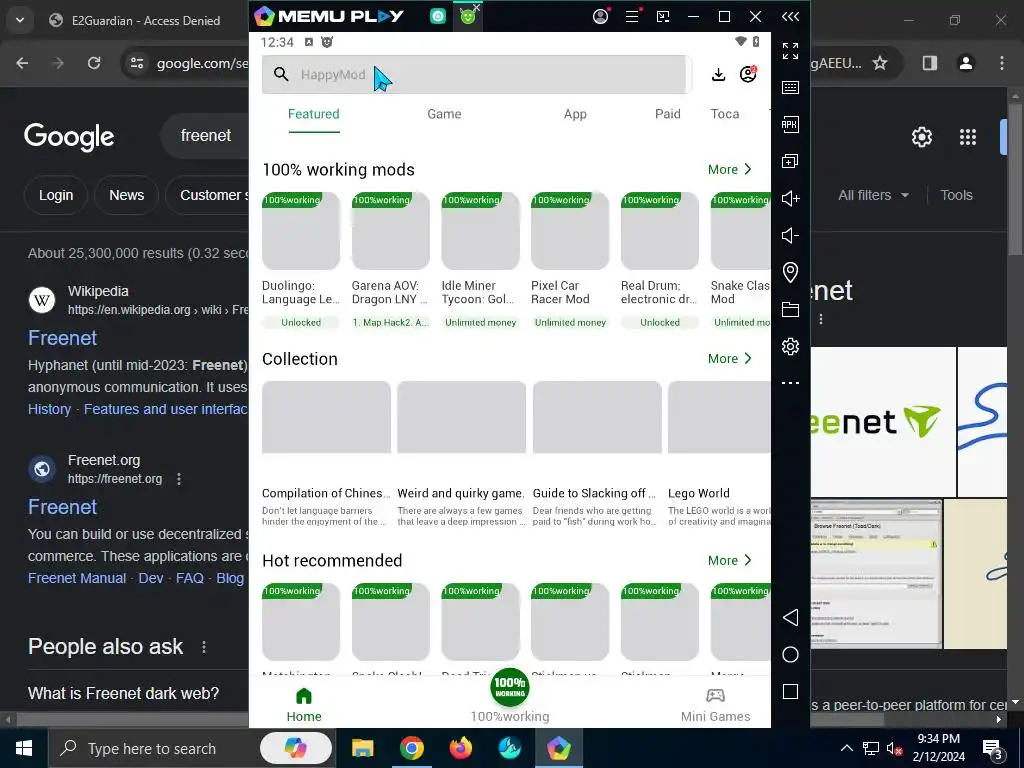Open History sublink under Wikipedia result
This screenshot has width=1024, height=768.
[50, 409]
